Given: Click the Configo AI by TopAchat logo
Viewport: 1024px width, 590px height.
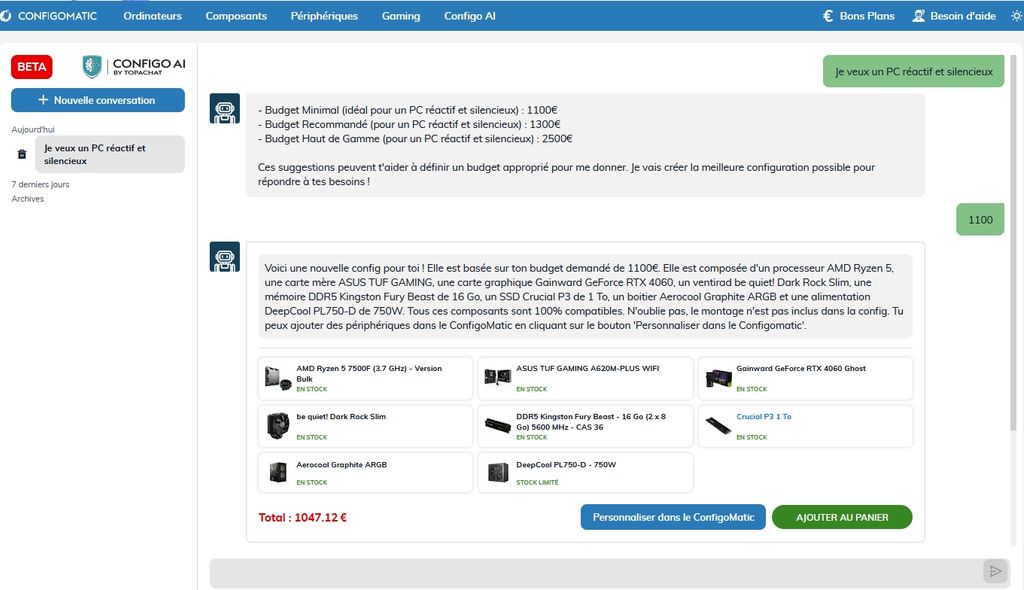Looking at the screenshot, I should (134, 66).
